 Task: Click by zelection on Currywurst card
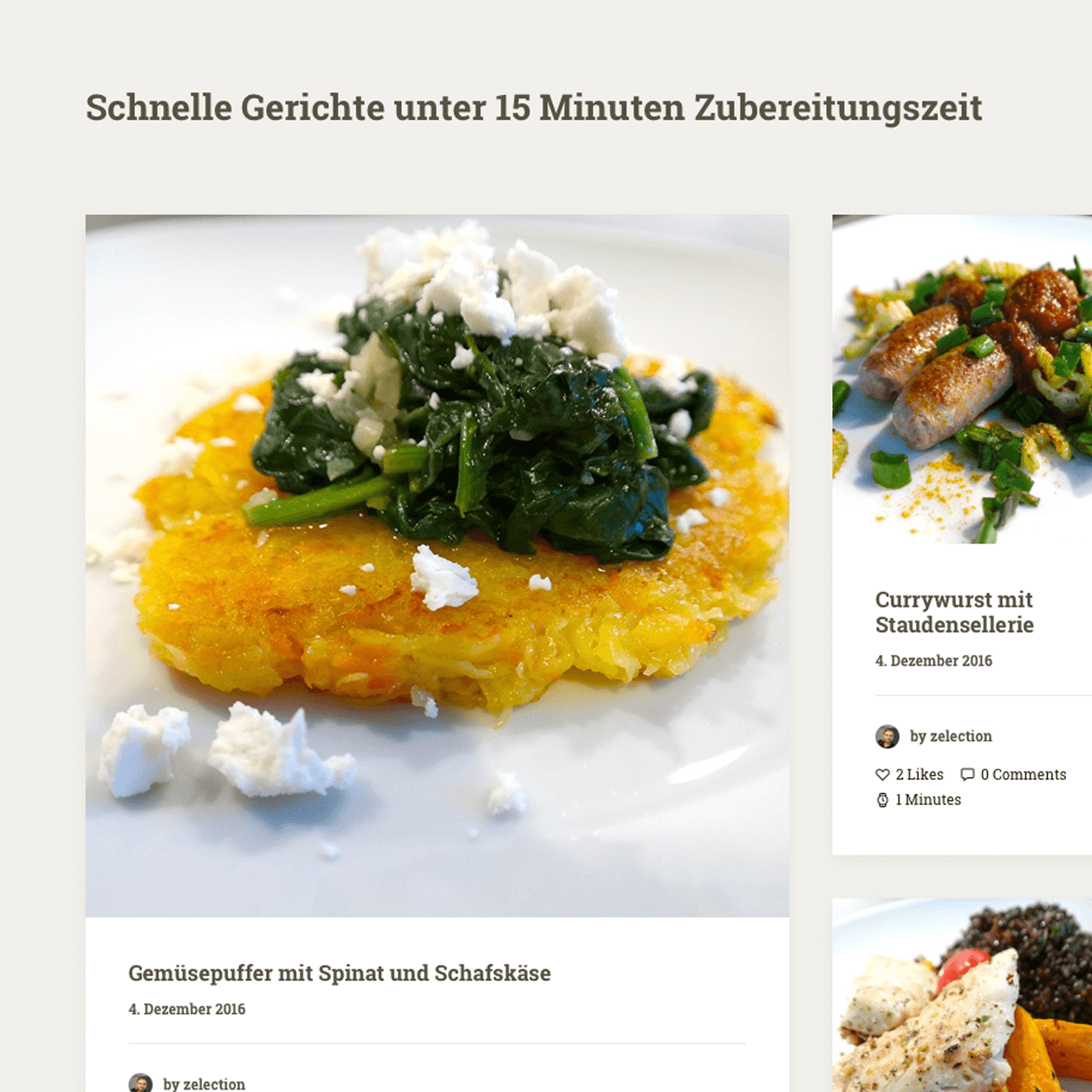(x=951, y=737)
